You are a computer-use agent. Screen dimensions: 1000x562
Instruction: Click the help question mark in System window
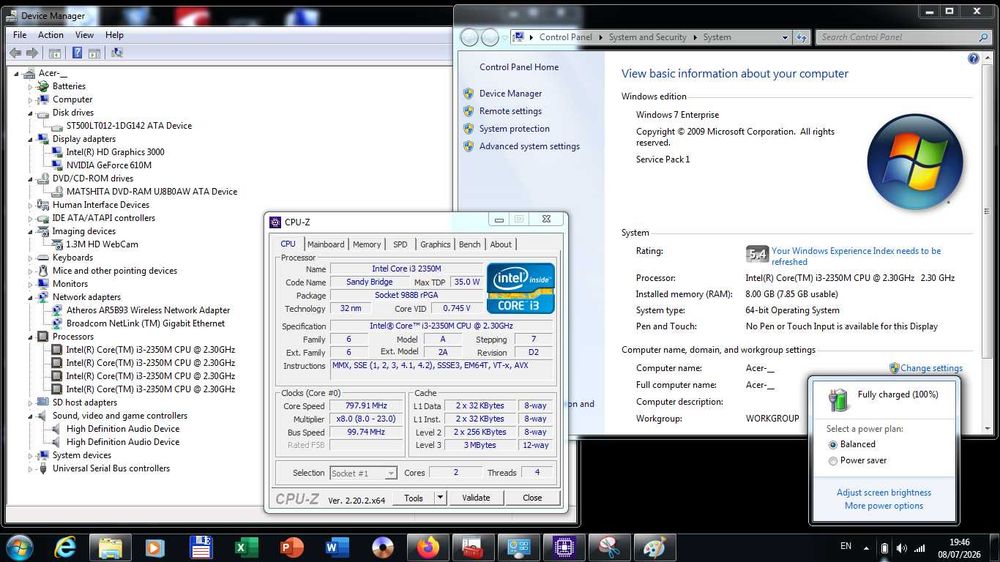[973, 59]
